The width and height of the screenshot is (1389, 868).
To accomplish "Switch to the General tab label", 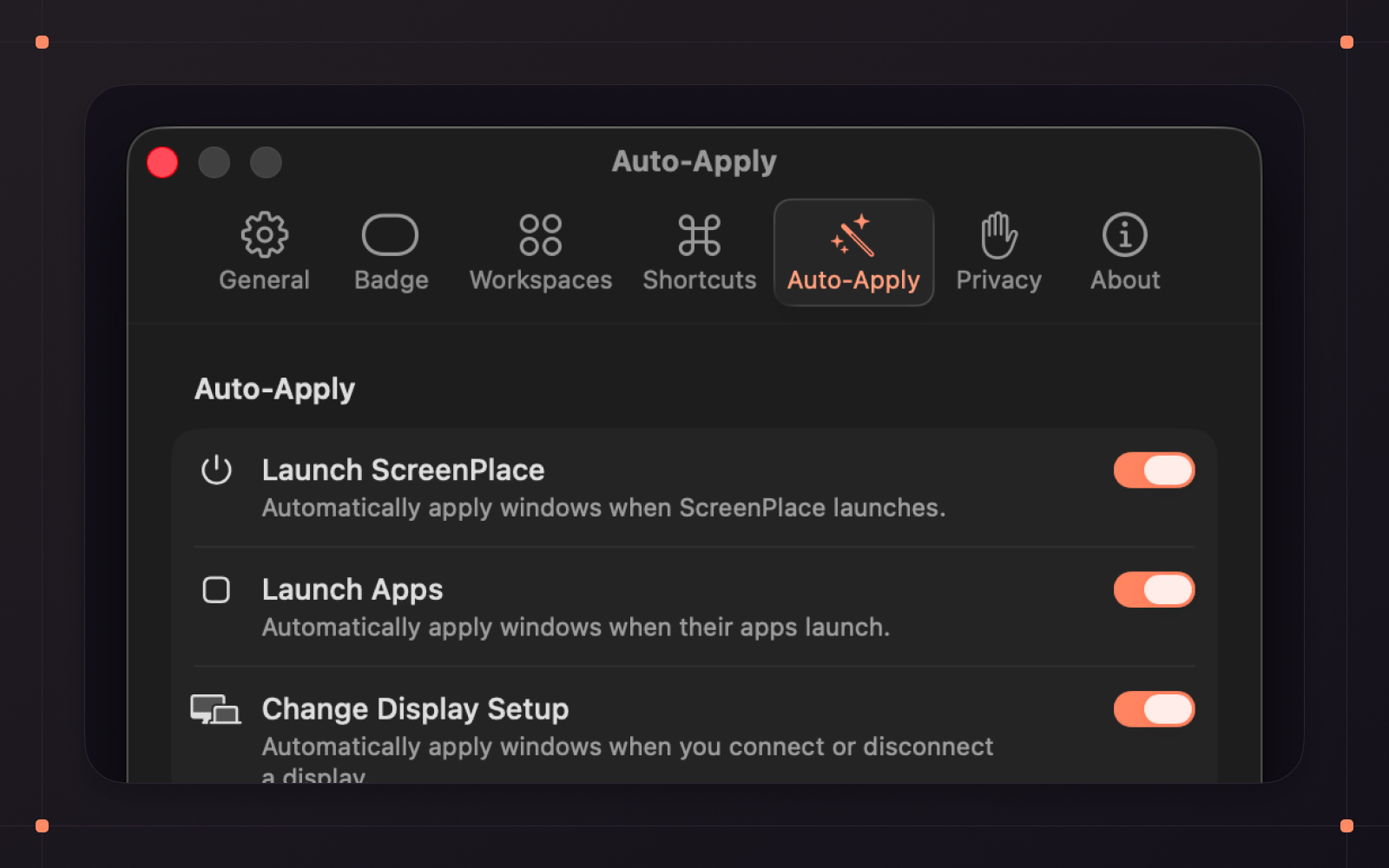I will (x=264, y=280).
